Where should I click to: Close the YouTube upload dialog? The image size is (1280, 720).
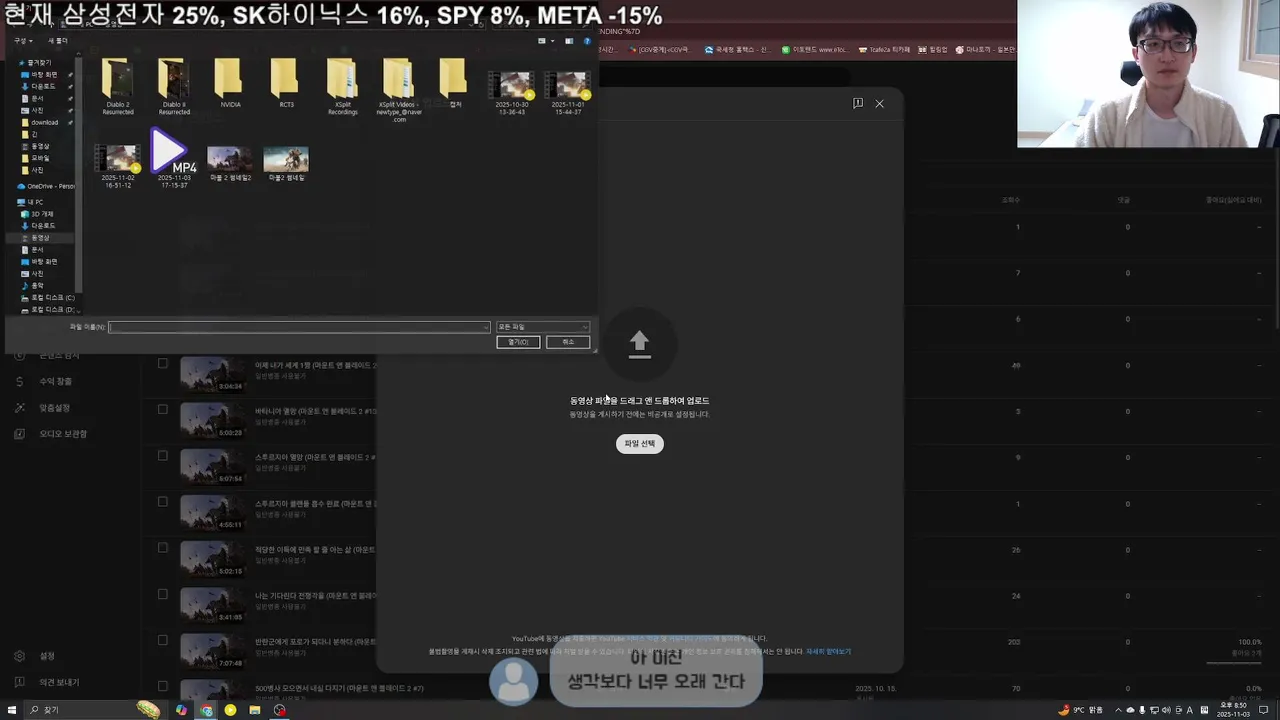(880, 103)
